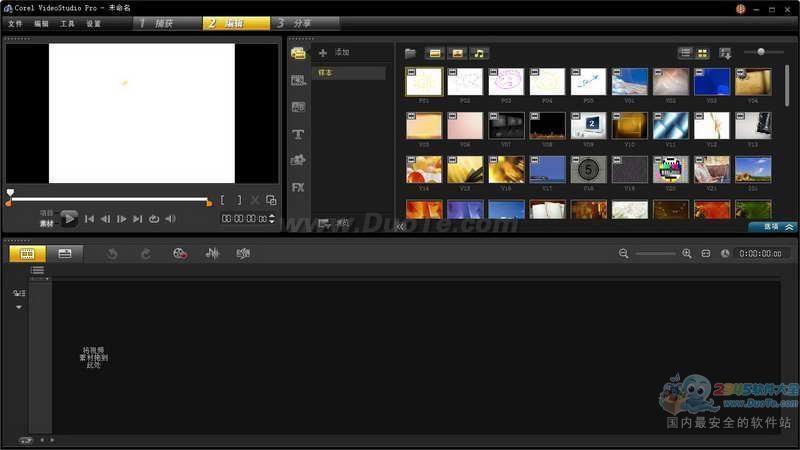
Task: Toggle project/clip play mode
Action: click(46, 218)
